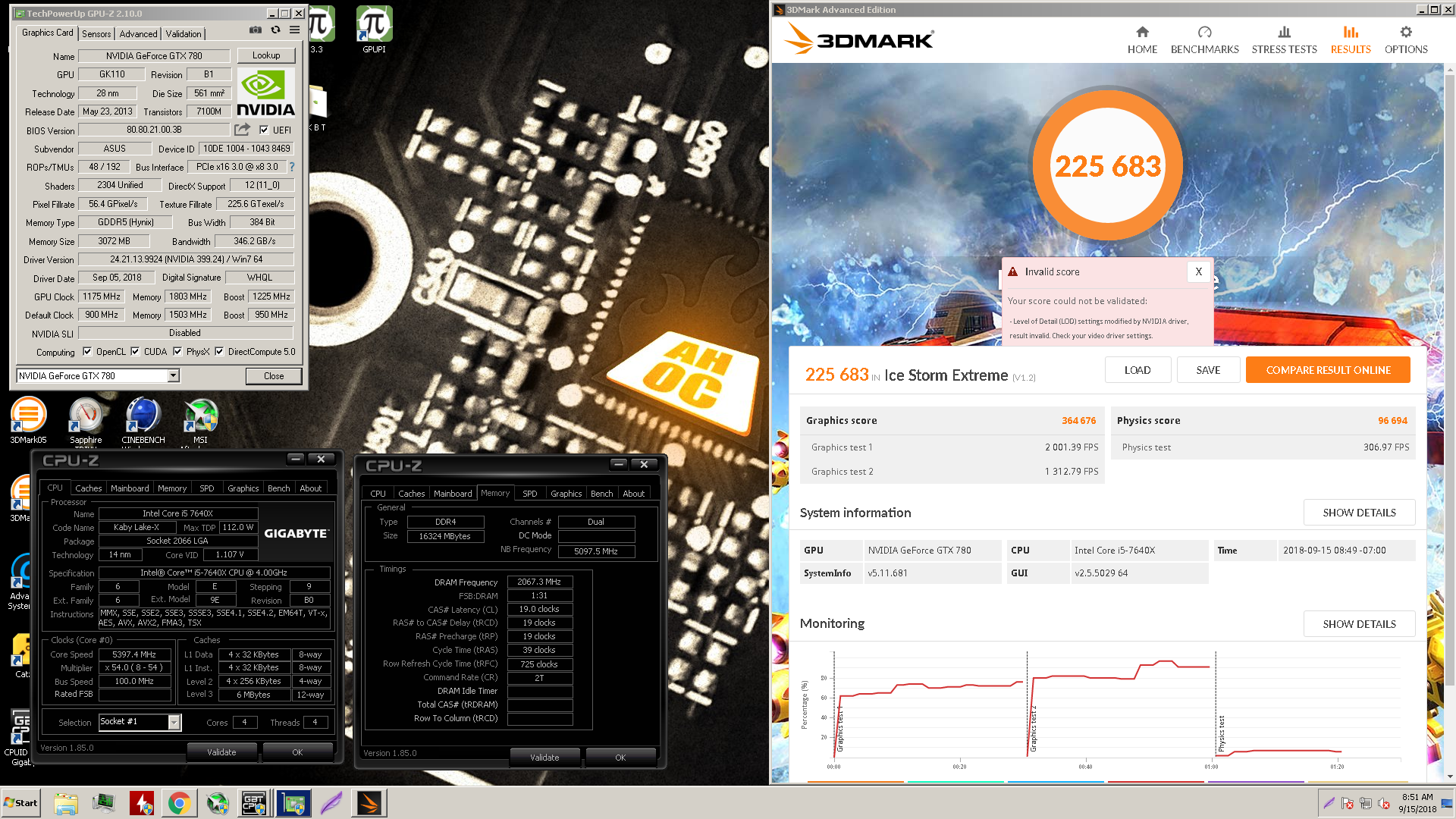Show details for Monitoring
This screenshot has width=1456, height=819.
(x=1359, y=624)
